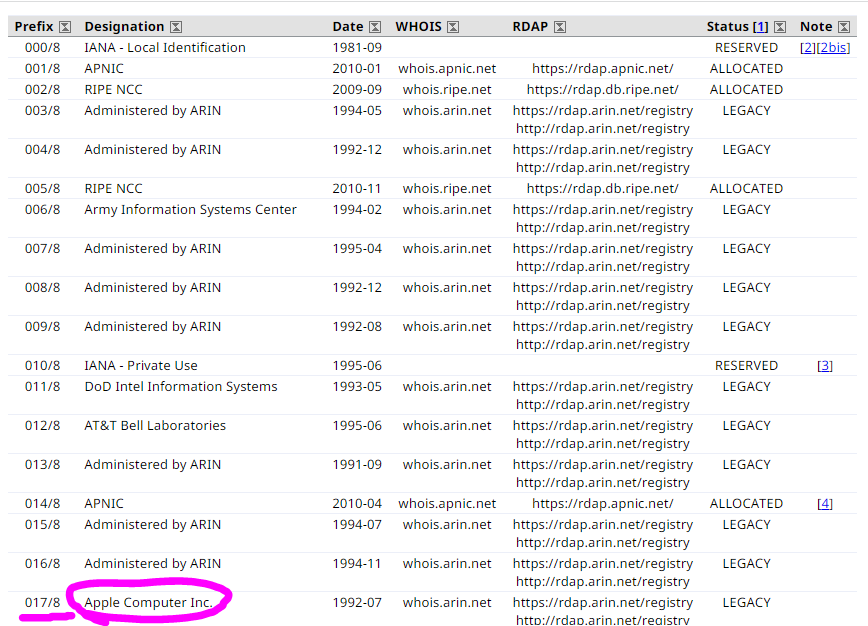Click whois.apnic.net in the 001/8 row
The height and width of the screenshot is (626, 868).
tap(447, 69)
